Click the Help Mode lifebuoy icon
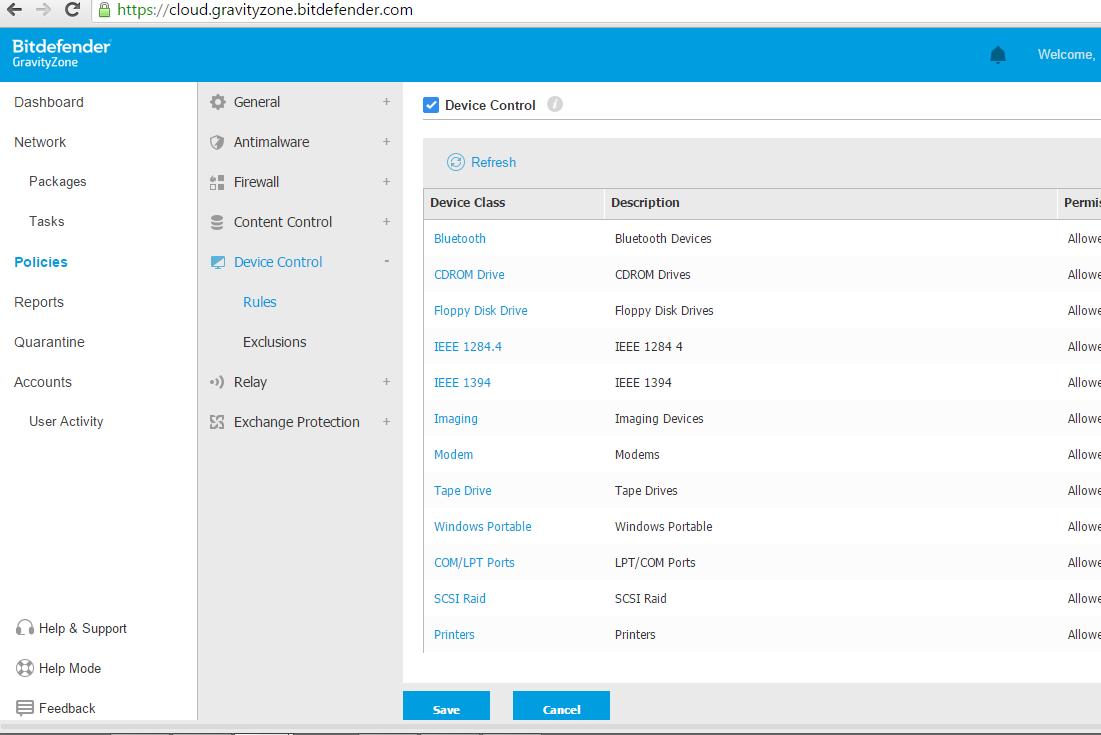Image resolution: width=1101 pixels, height=735 pixels. coord(25,668)
